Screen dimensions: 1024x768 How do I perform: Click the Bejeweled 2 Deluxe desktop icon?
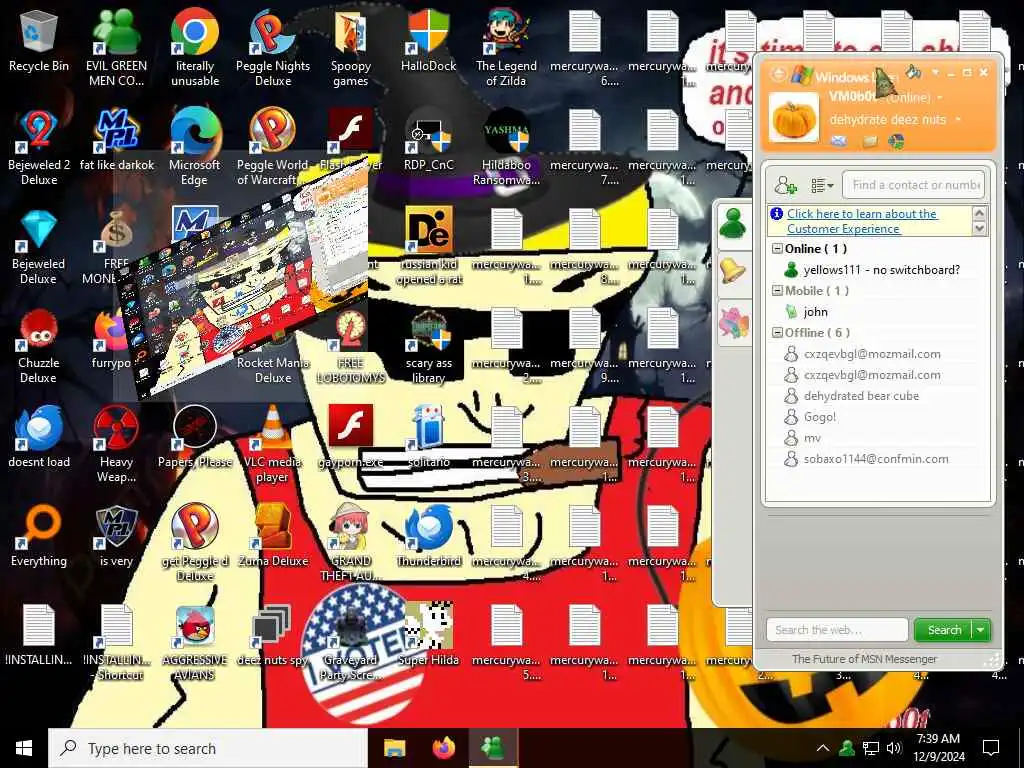coord(39,148)
